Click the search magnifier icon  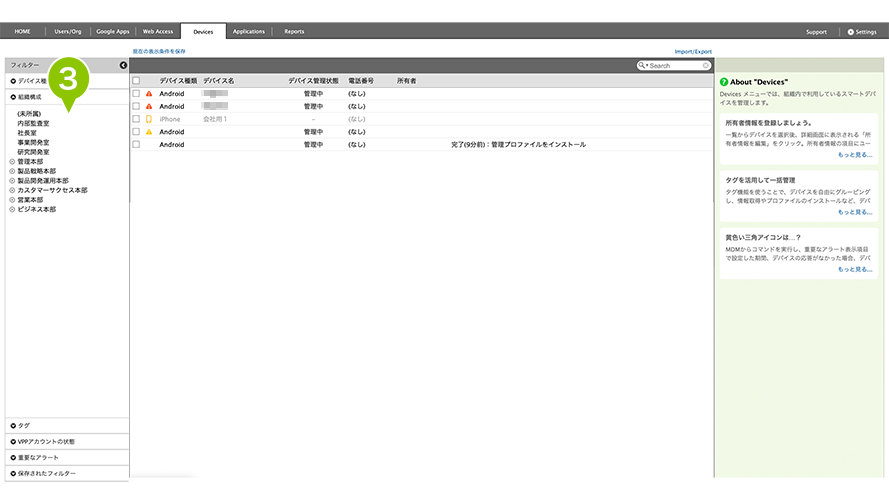point(642,65)
